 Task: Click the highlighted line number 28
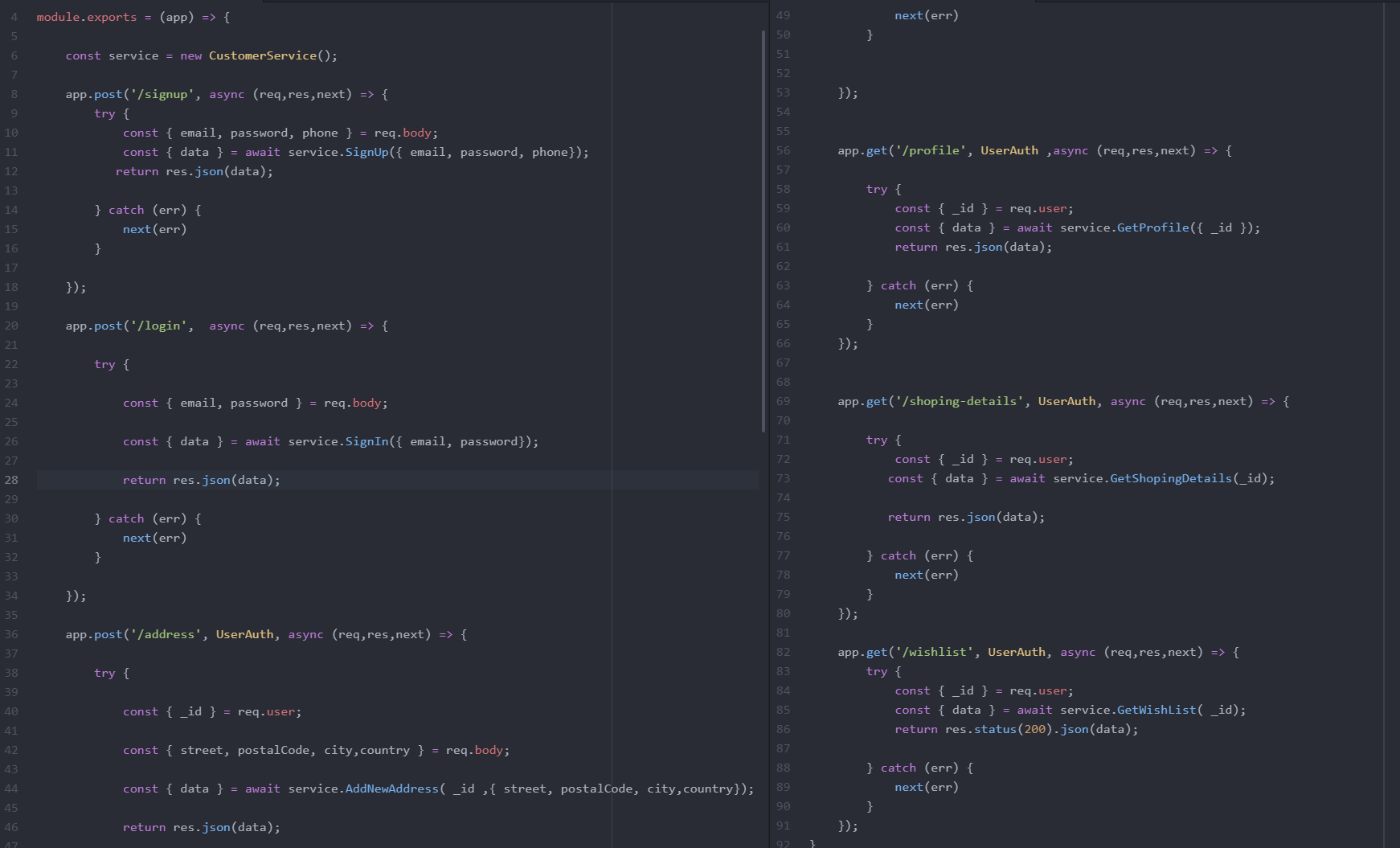pos(11,480)
